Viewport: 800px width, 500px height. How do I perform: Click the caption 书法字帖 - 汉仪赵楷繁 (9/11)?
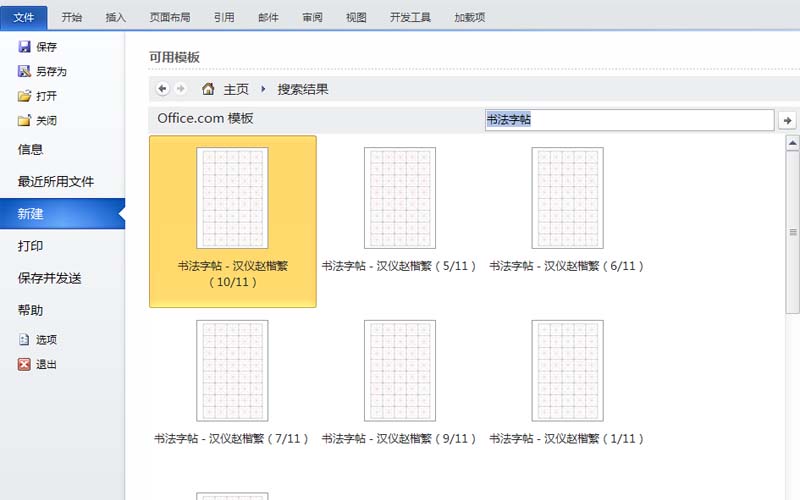coord(399,438)
